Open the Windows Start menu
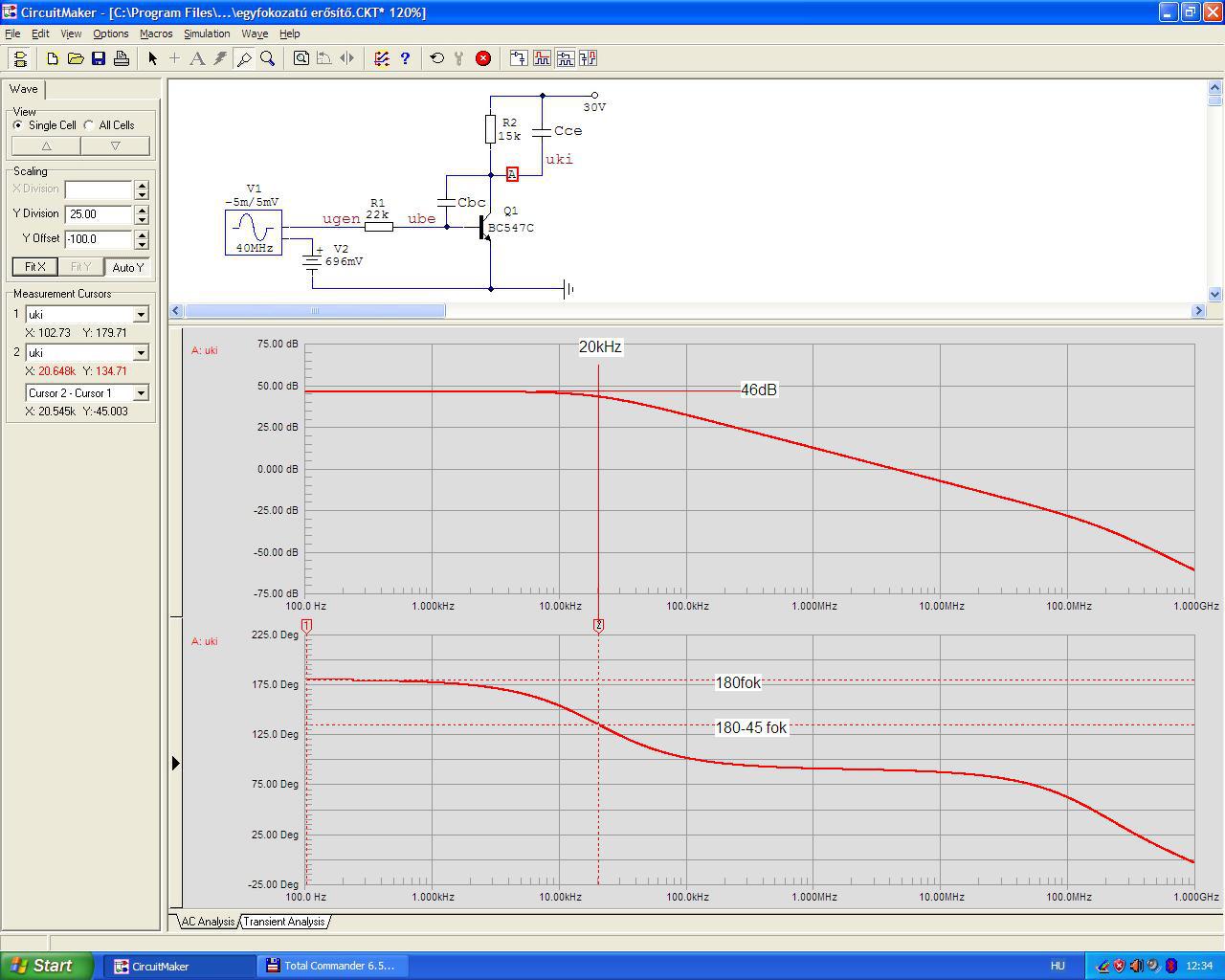 pos(46,966)
